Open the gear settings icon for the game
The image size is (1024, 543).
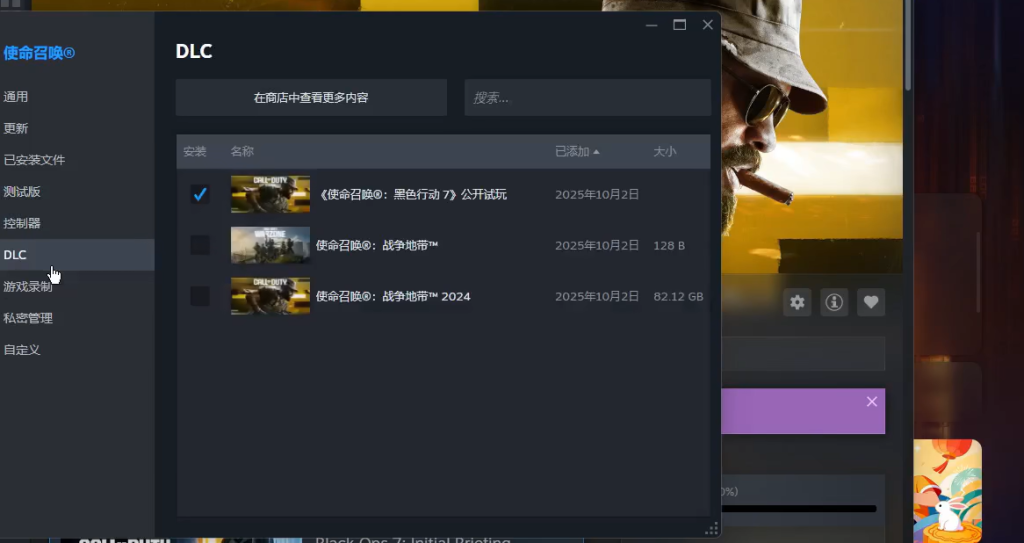click(x=797, y=302)
